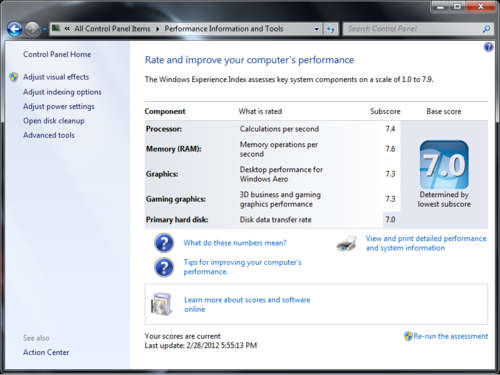Select the Memory (RAM): row label
The width and height of the screenshot is (500, 375).
[x=174, y=149]
